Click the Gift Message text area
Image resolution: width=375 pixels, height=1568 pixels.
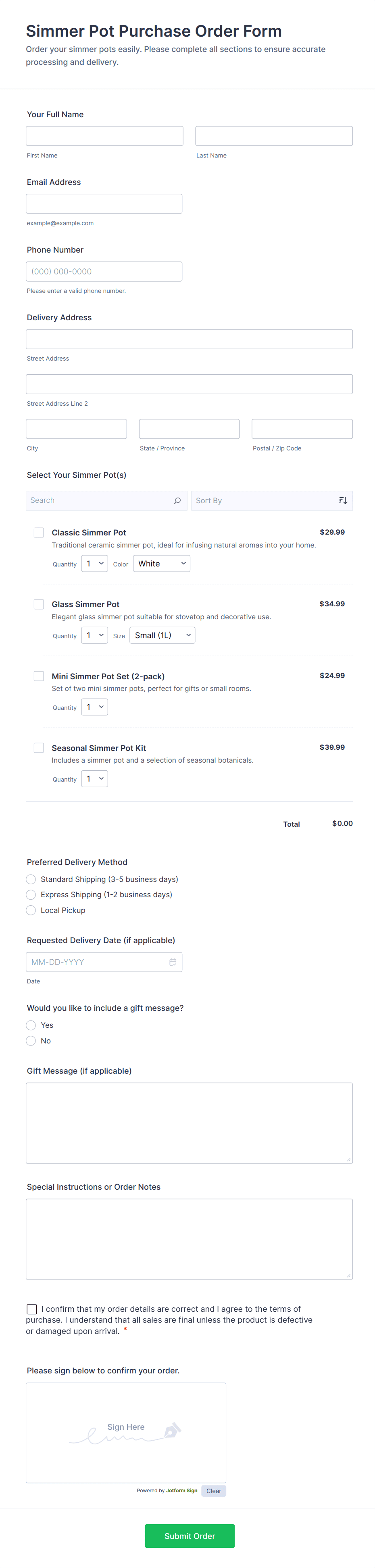(x=190, y=1123)
